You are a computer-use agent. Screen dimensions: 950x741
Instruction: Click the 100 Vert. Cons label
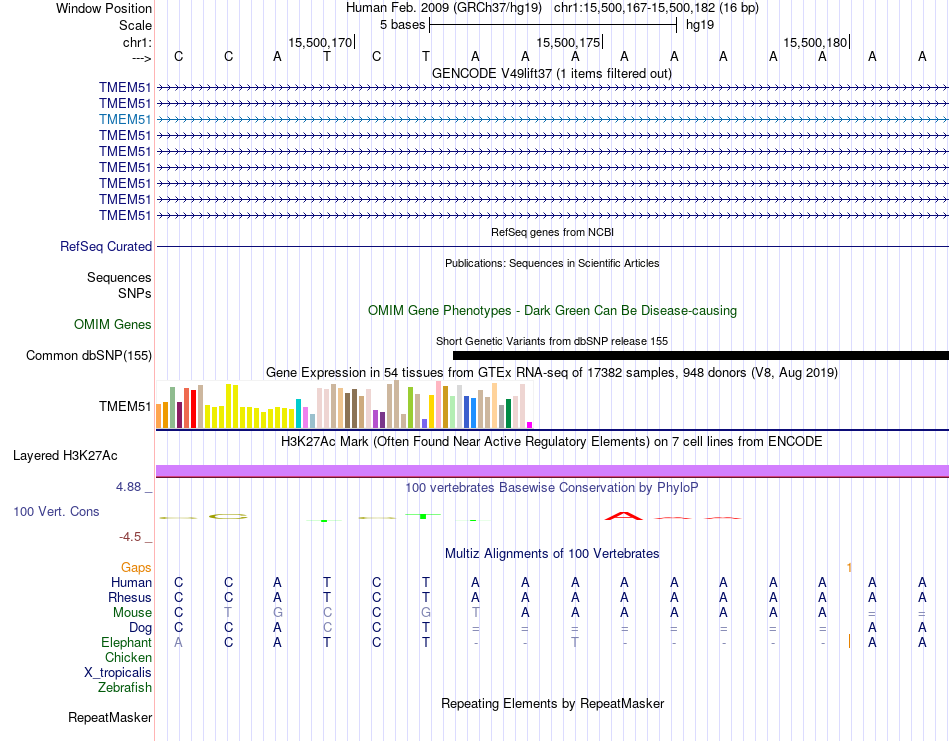coord(56,511)
